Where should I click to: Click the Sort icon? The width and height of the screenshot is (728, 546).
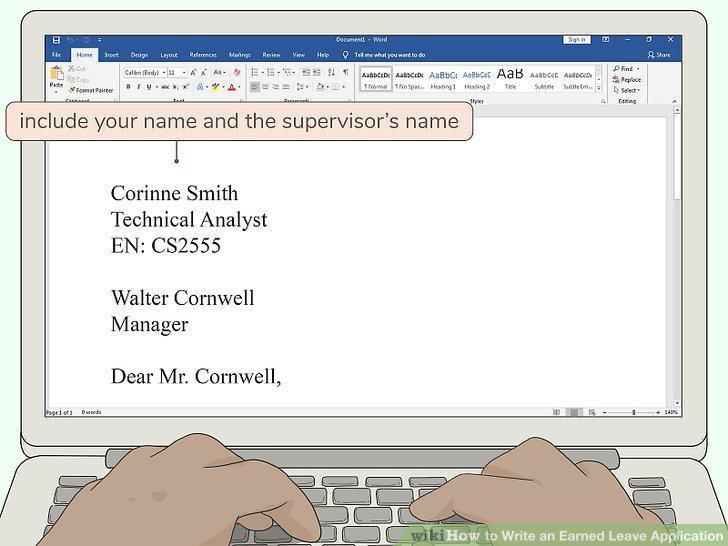coord(331,72)
